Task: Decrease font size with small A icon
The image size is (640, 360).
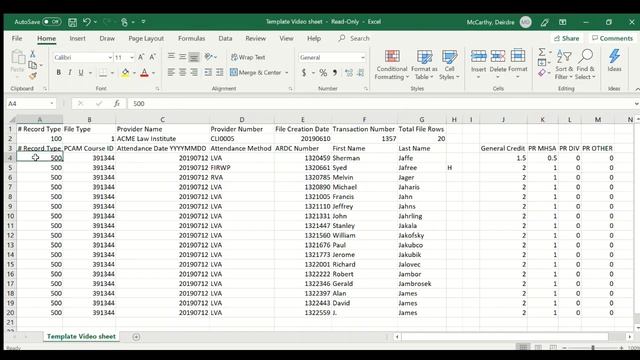Action: (152, 58)
